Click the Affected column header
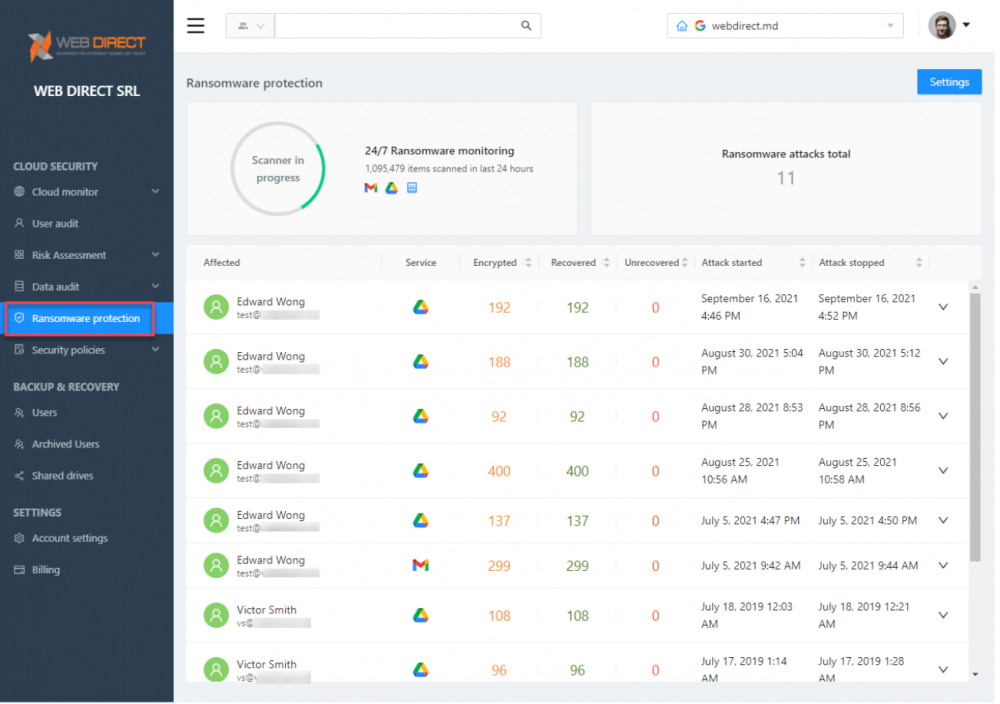 pyautogui.click(x=221, y=262)
